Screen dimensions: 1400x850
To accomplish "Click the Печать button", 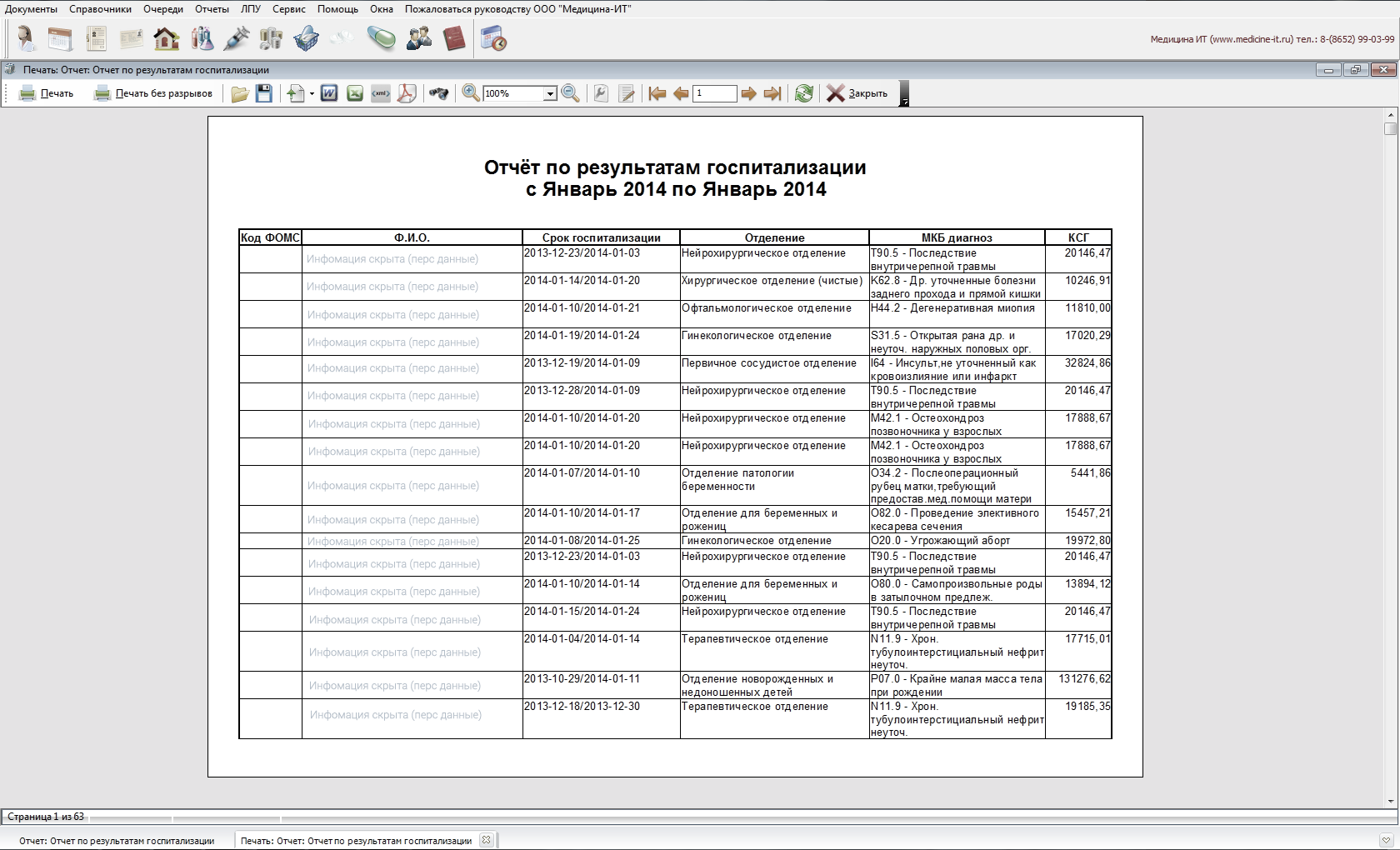I will coord(47,93).
